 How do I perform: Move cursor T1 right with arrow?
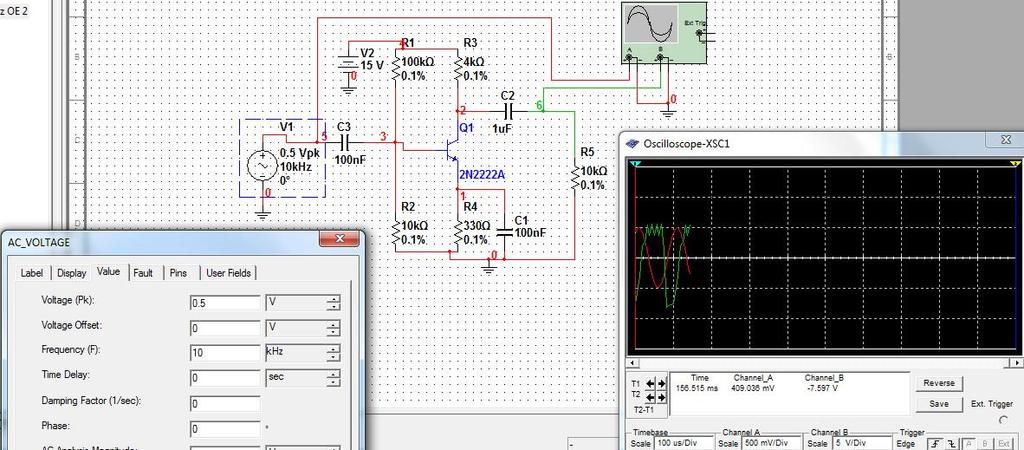tap(662, 383)
